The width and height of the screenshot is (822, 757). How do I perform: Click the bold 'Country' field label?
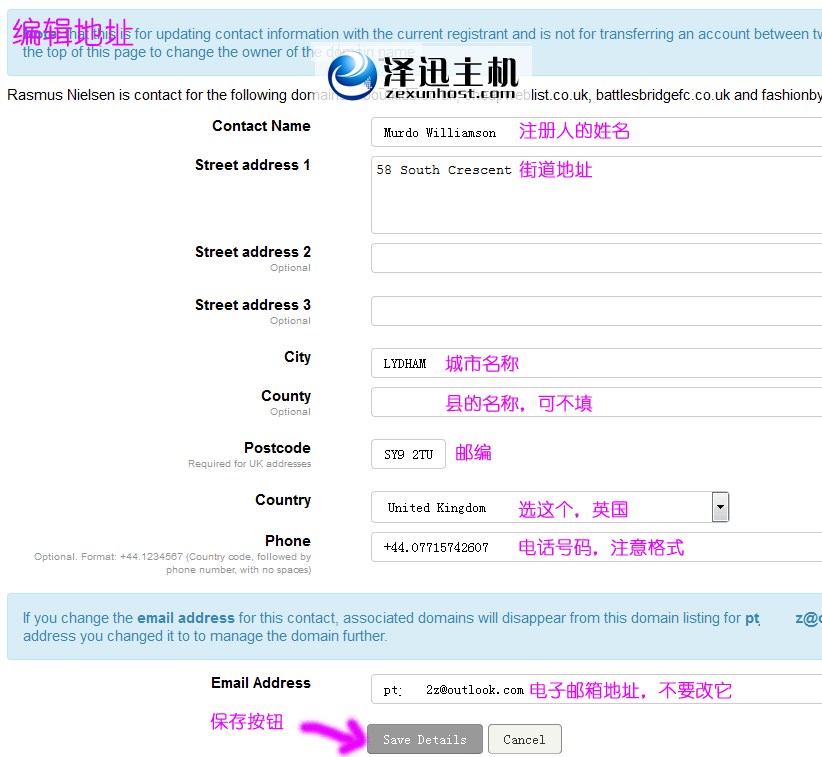point(282,500)
